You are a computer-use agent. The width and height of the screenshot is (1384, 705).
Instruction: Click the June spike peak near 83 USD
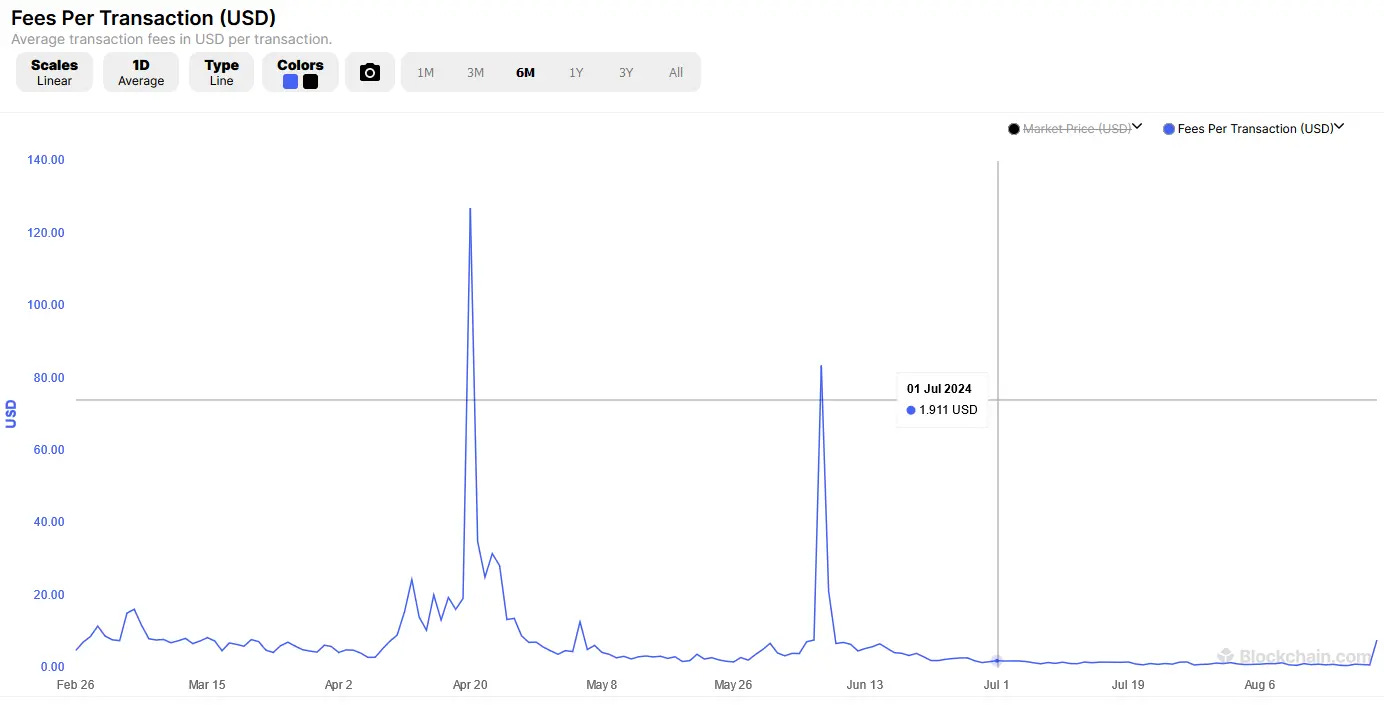coord(821,366)
